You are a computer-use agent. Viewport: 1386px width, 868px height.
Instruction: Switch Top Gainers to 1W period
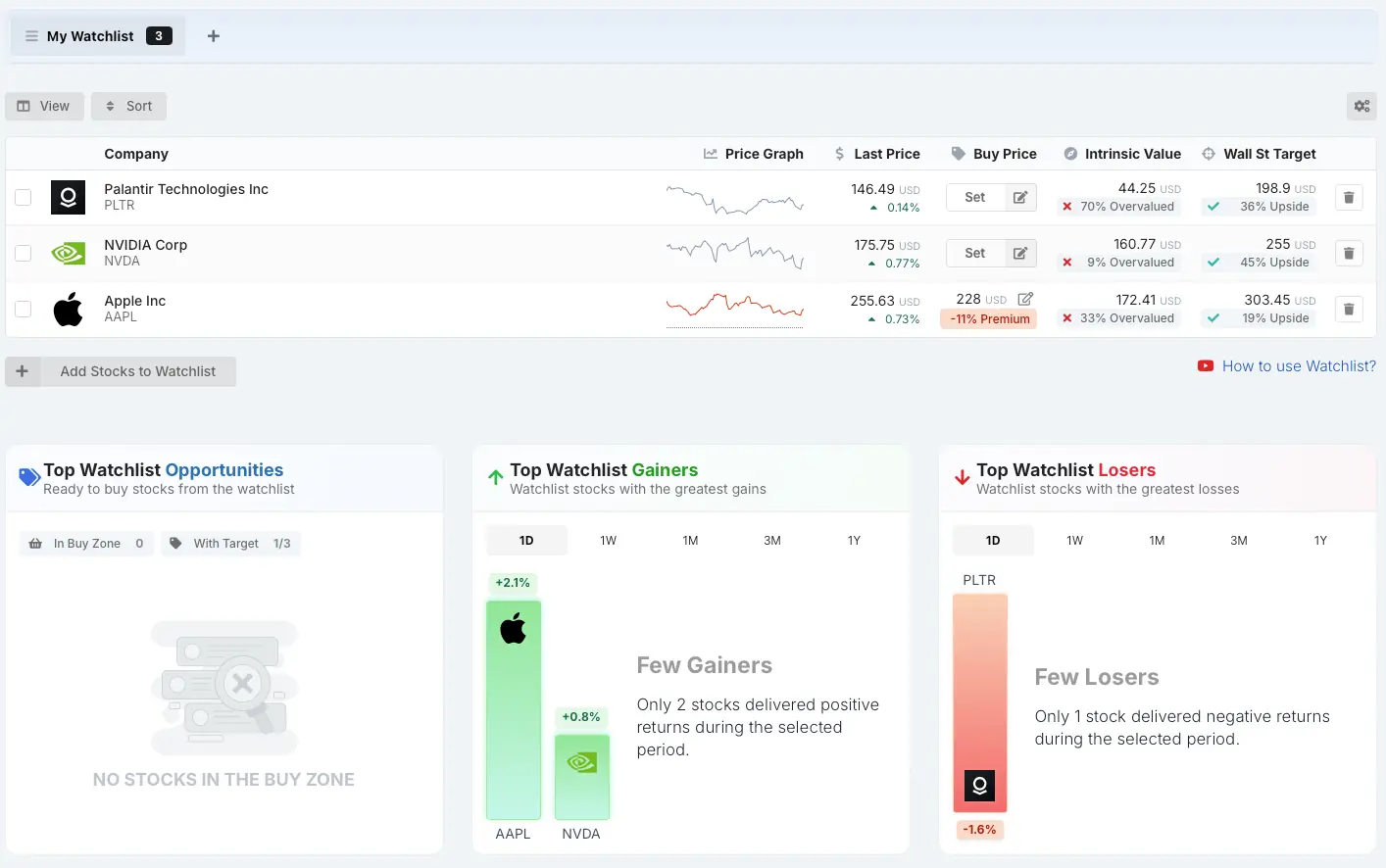click(608, 541)
